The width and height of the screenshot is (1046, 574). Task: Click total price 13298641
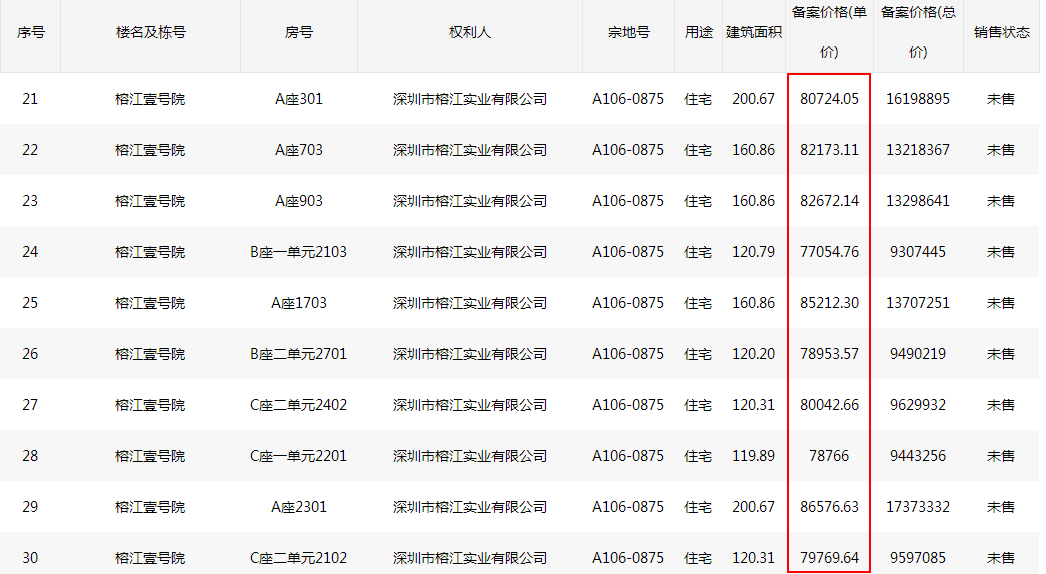pos(917,201)
